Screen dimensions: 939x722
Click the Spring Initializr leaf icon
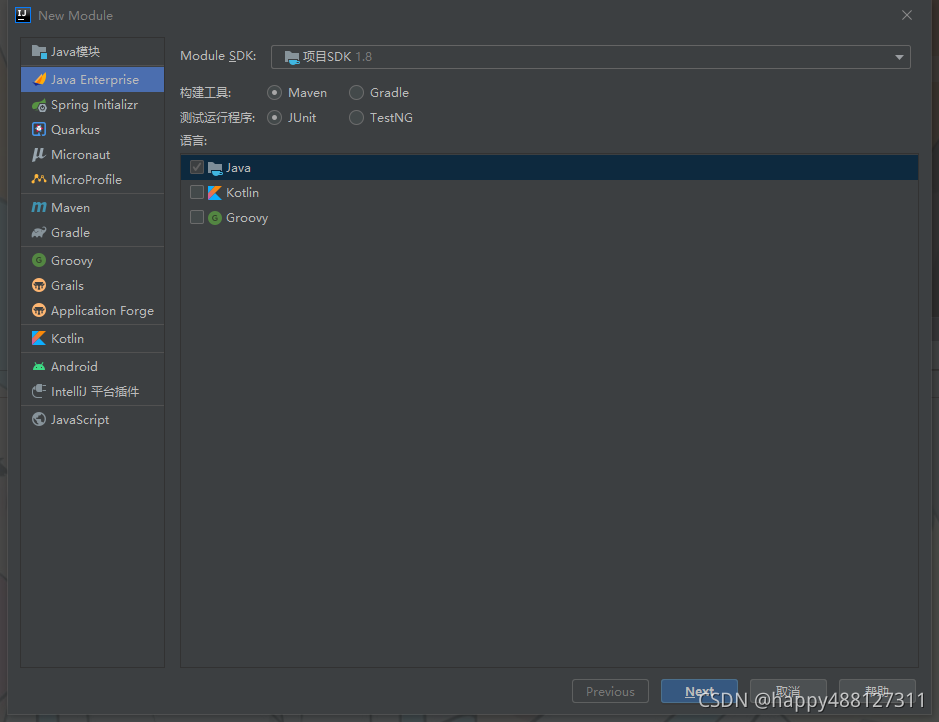(x=39, y=105)
